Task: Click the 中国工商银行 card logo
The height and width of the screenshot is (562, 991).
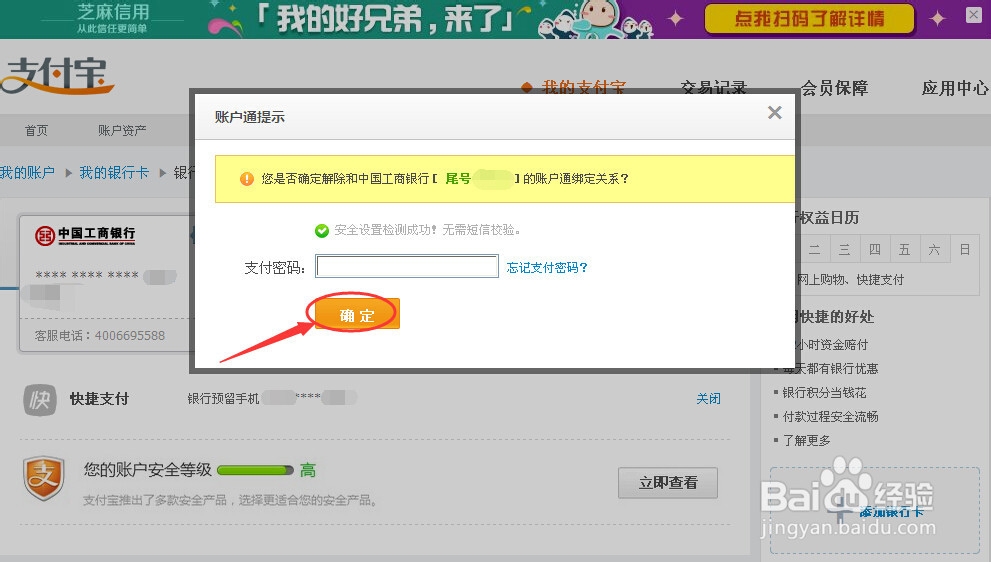Action: [x=85, y=235]
